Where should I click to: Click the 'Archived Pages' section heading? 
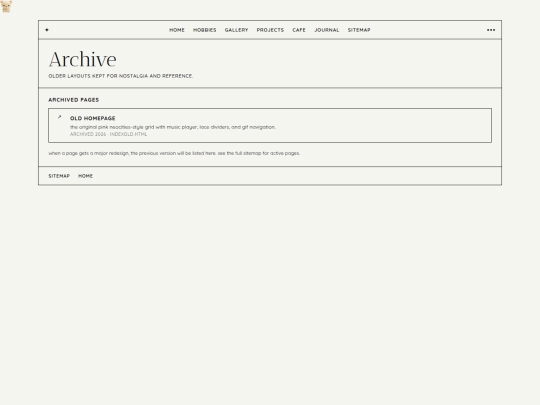click(74, 100)
